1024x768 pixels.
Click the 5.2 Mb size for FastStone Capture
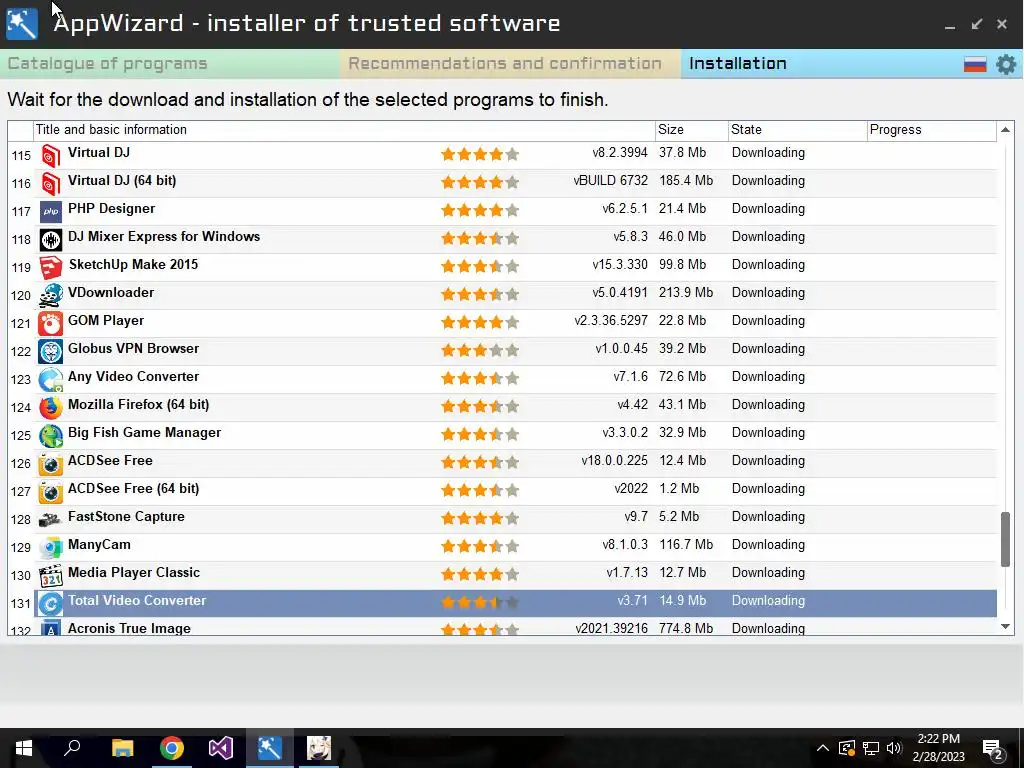[x=679, y=517]
